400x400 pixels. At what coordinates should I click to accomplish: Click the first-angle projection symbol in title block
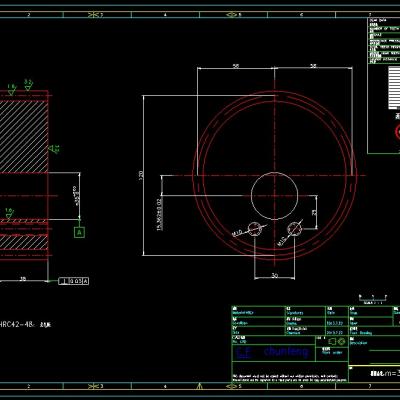tap(336, 341)
